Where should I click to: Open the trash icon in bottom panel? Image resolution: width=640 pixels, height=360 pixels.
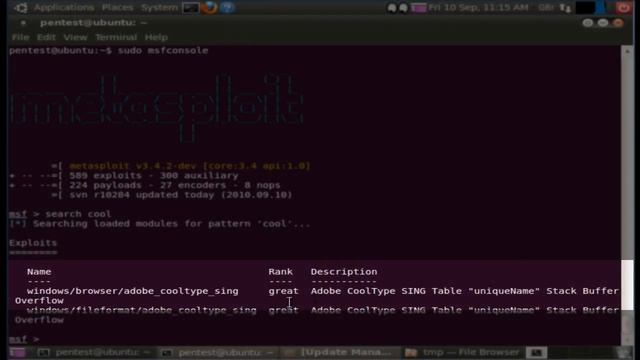[624, 352]
